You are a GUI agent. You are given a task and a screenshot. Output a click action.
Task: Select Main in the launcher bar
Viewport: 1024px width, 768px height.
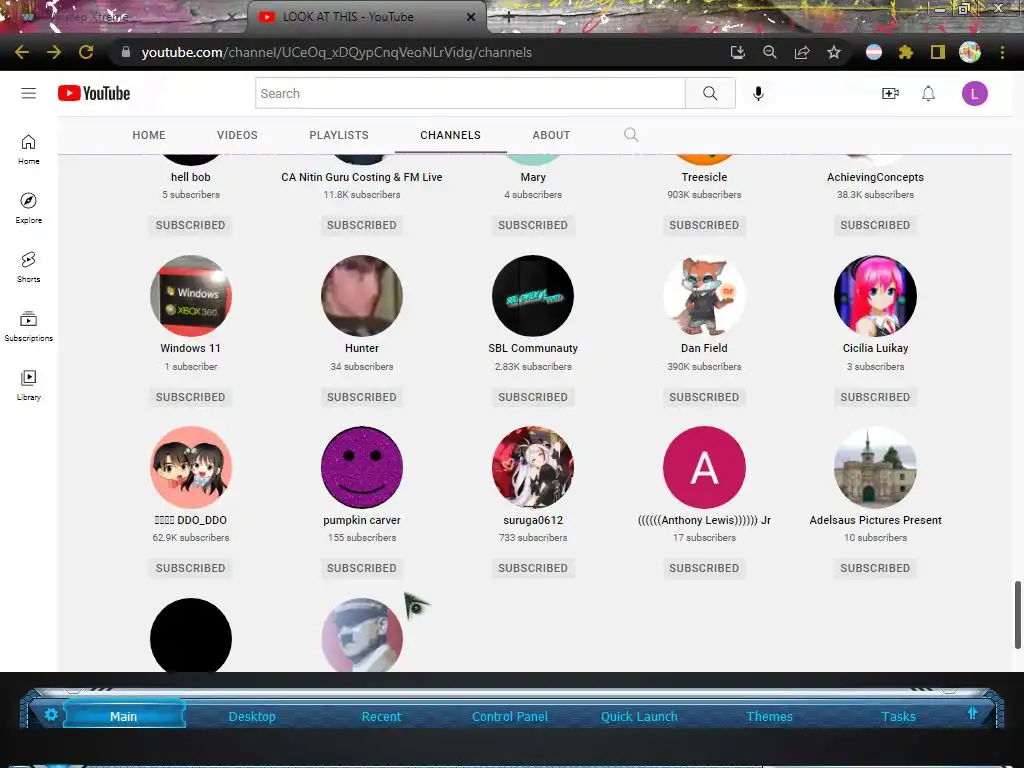click(123, 716)
